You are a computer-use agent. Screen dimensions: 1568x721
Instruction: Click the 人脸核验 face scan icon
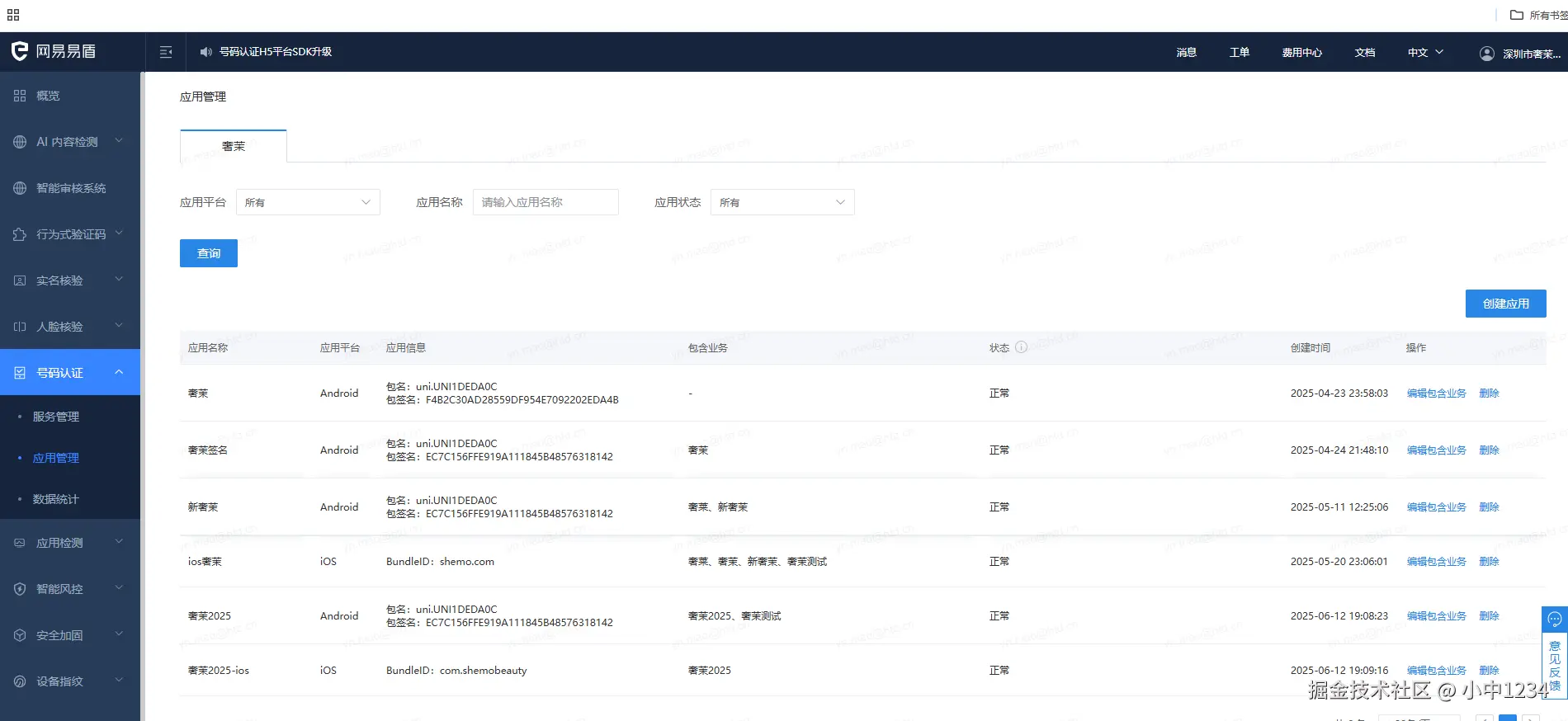(x=20, y=327)
